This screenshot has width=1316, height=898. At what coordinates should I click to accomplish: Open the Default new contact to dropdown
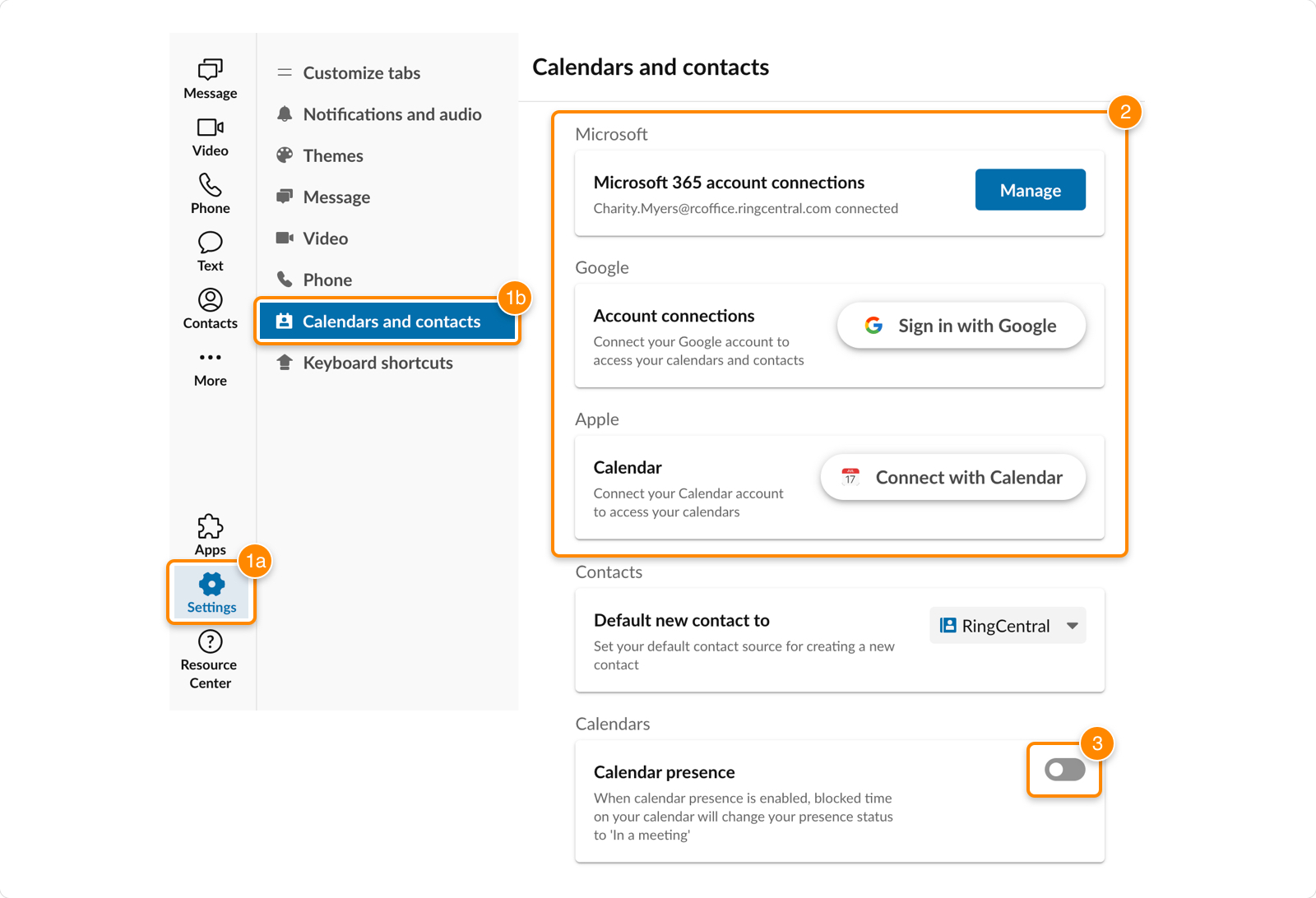(x=1007, y=625)
